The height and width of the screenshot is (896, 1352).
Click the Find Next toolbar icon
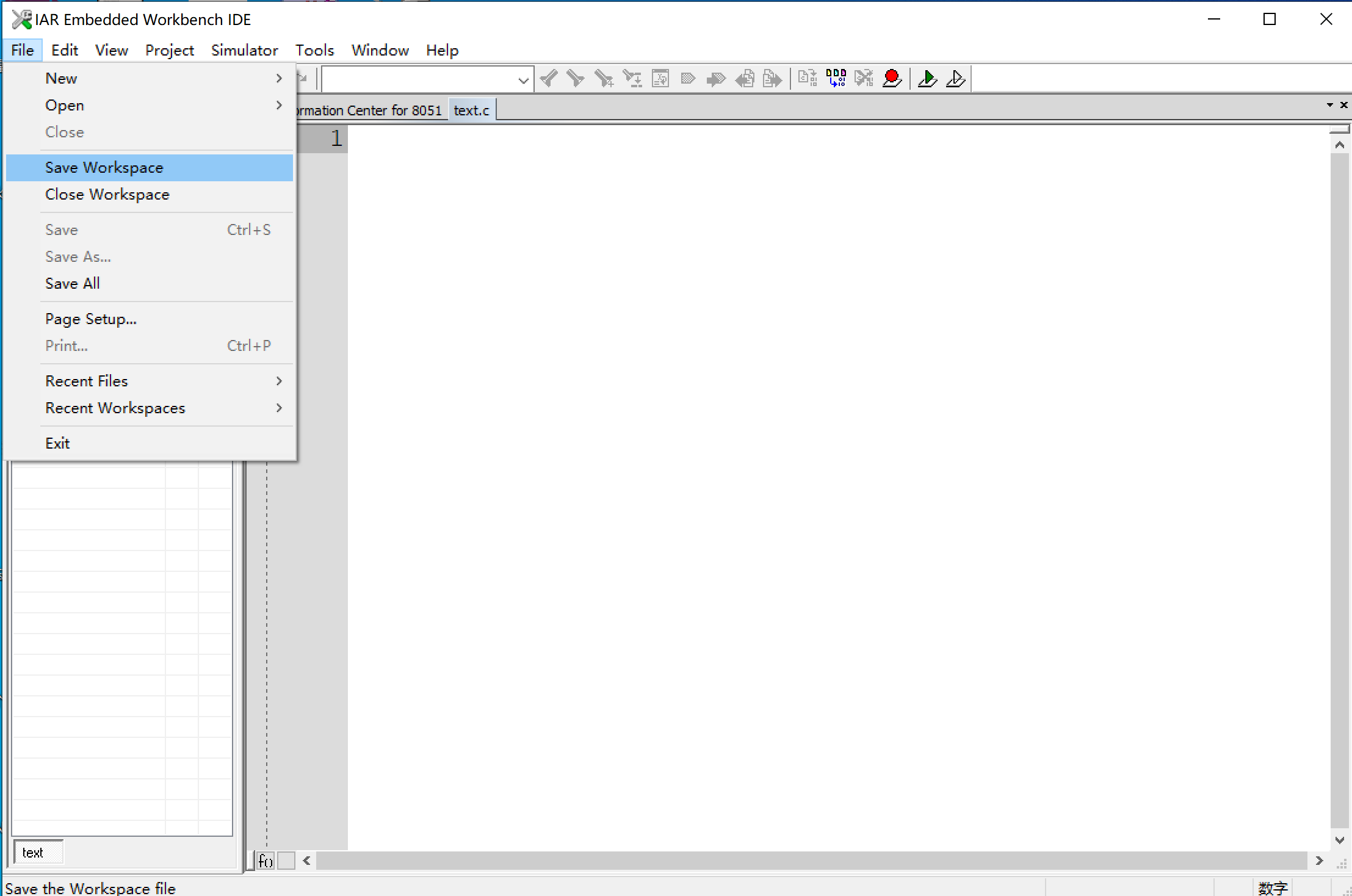tap(576, 79)
